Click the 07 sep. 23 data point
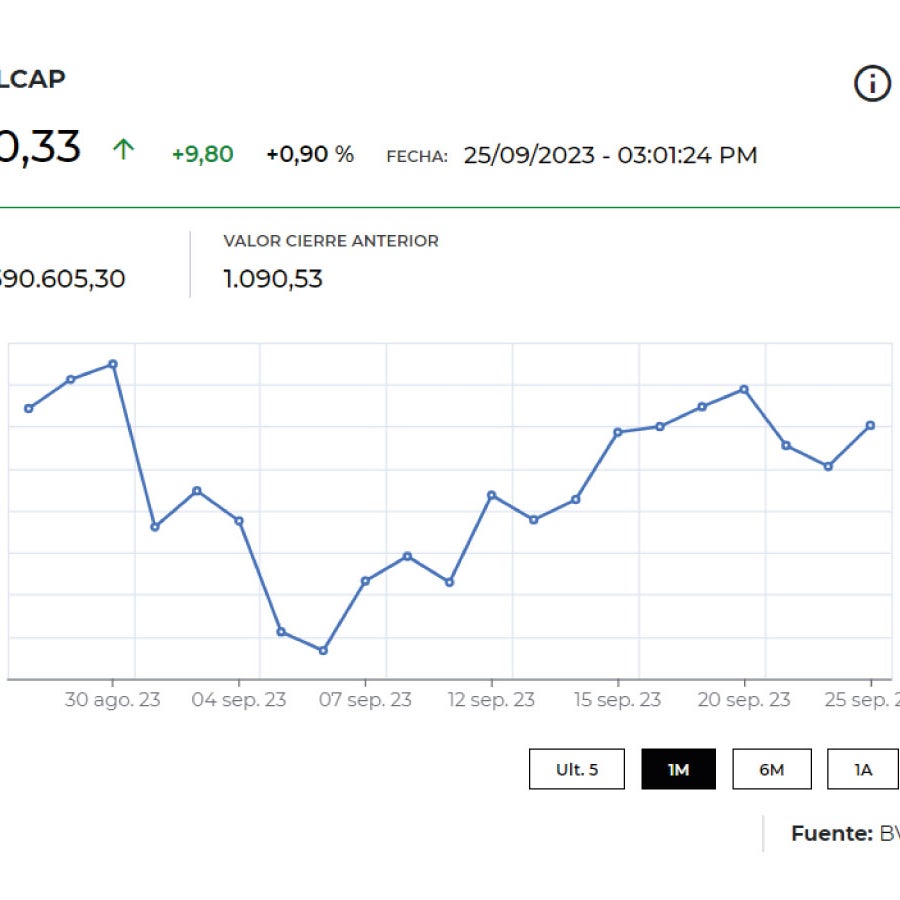Image resolution: width=900 pixels, height=900 pixels. click(x=365, y=581)
